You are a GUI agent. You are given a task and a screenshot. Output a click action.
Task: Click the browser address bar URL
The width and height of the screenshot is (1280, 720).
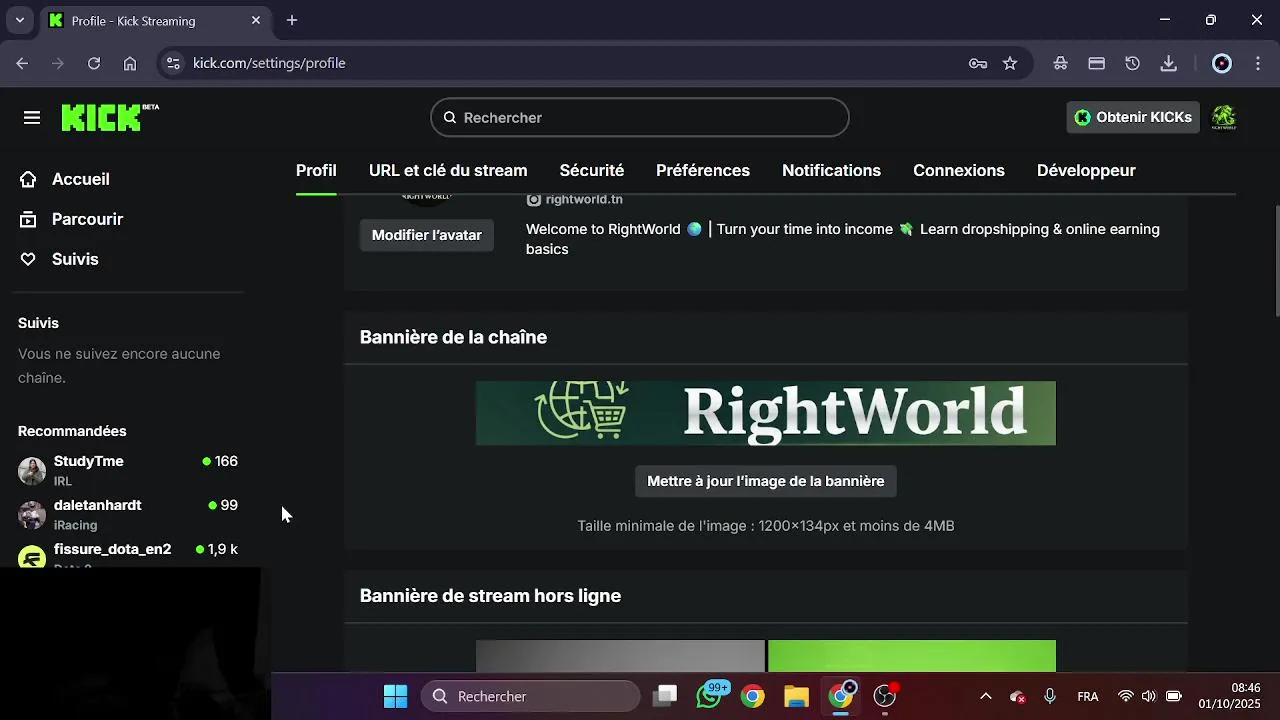(x=269, y=63)
